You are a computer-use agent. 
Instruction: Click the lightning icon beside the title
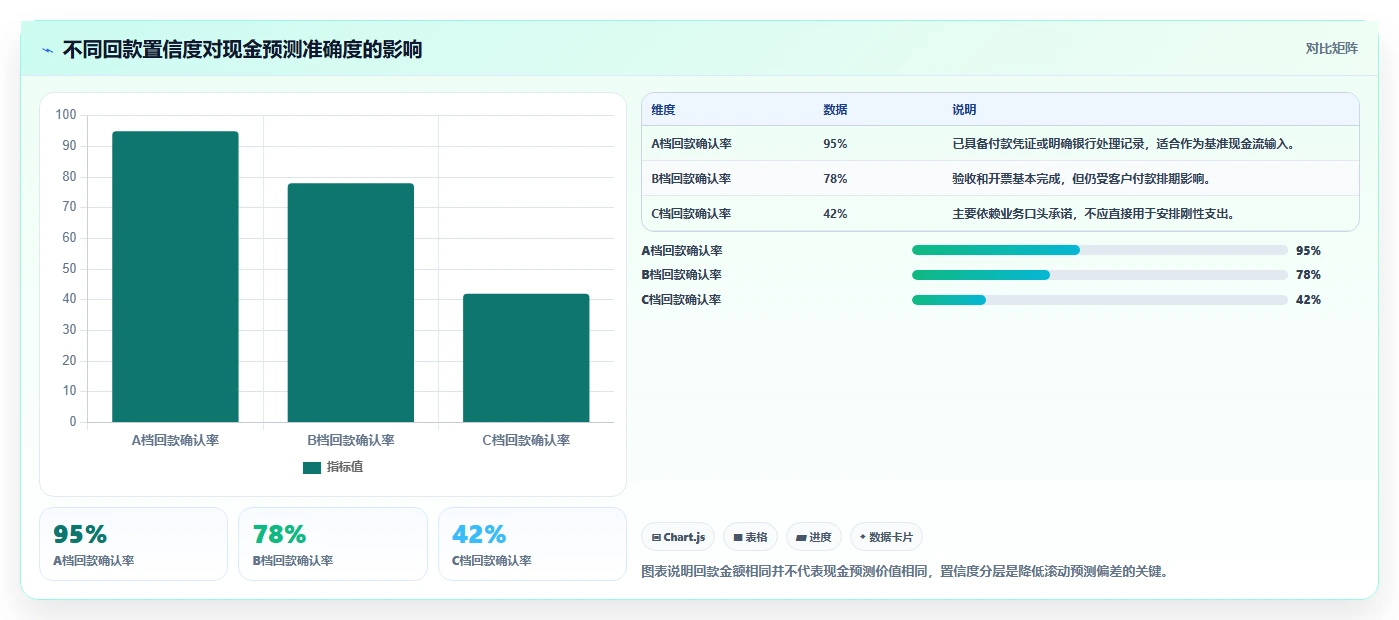click(47, 50)
